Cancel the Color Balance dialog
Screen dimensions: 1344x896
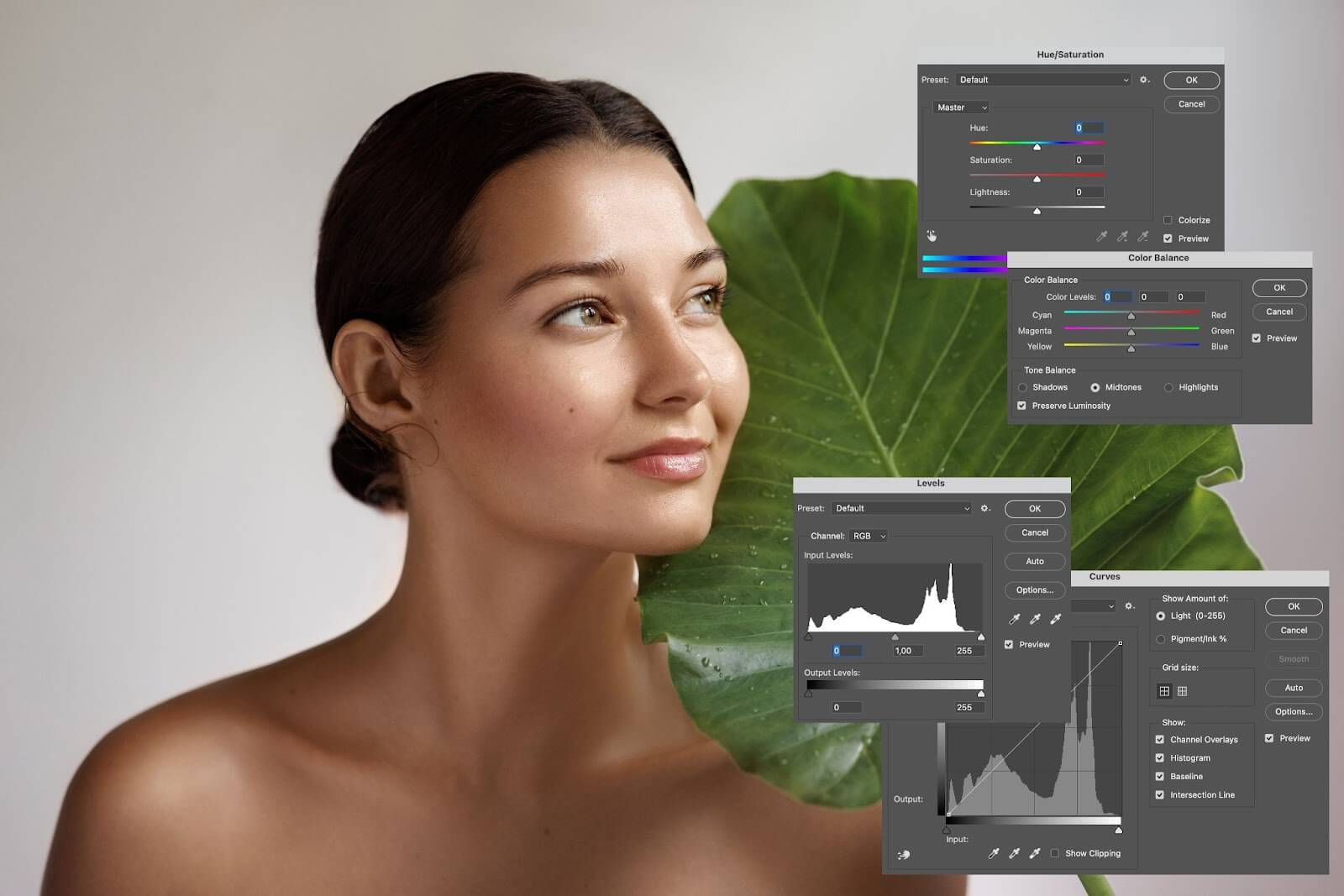coord(1279,312)
